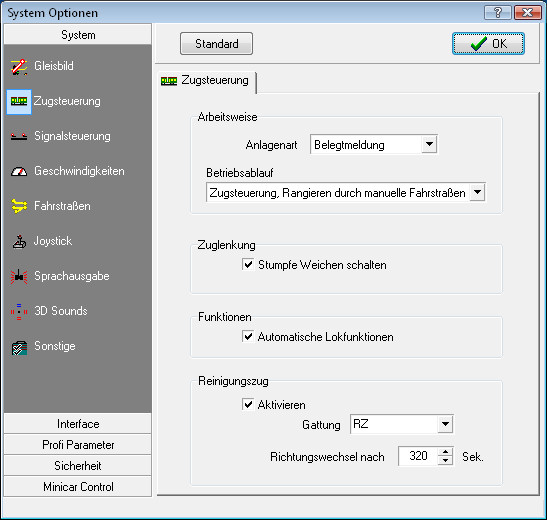The image size is (547, 520).
Task: Open the Profi Parameter section
Action: tap(78, 445)
